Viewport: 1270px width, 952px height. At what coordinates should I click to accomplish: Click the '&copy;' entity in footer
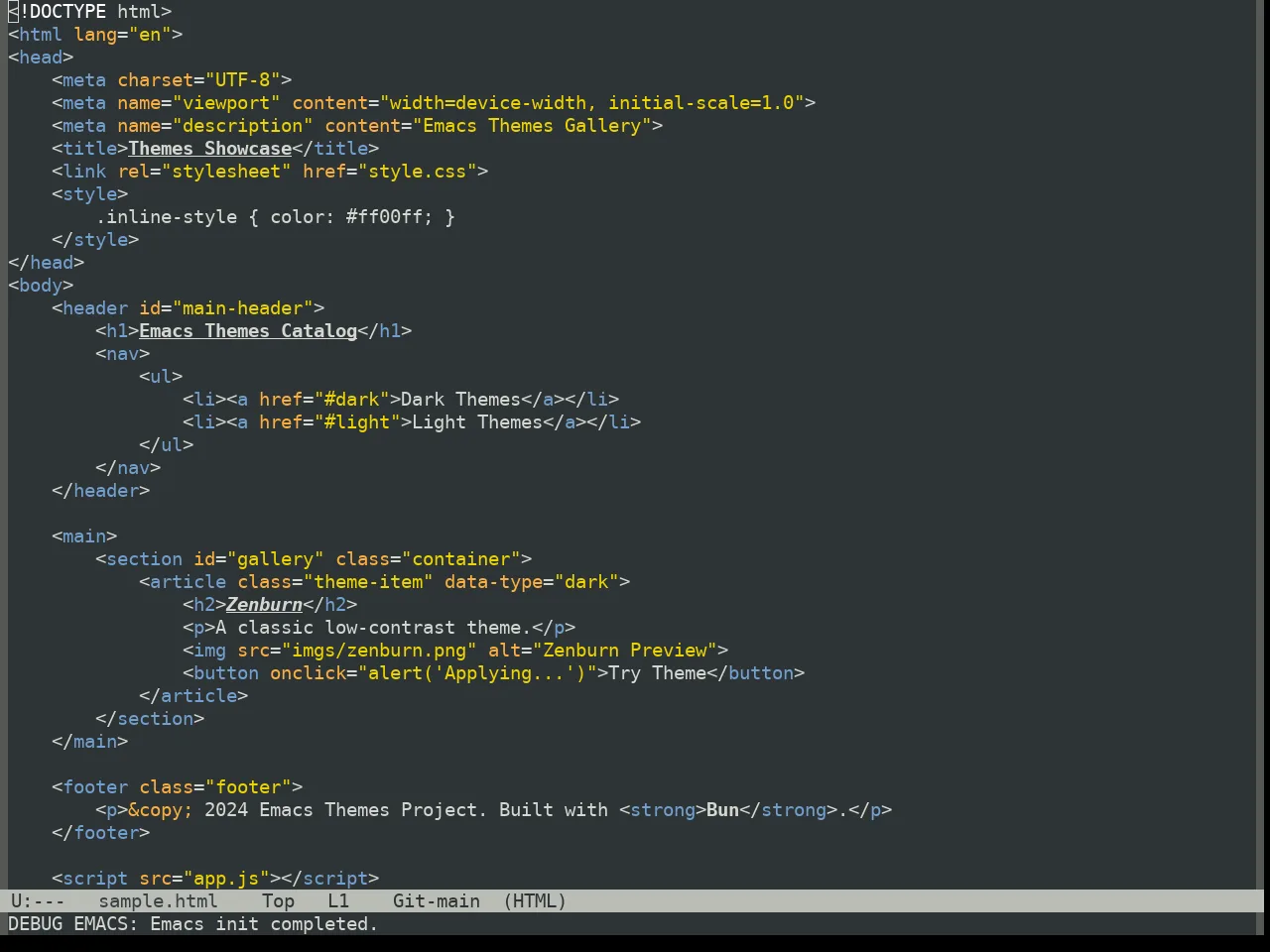click(161, 810)
